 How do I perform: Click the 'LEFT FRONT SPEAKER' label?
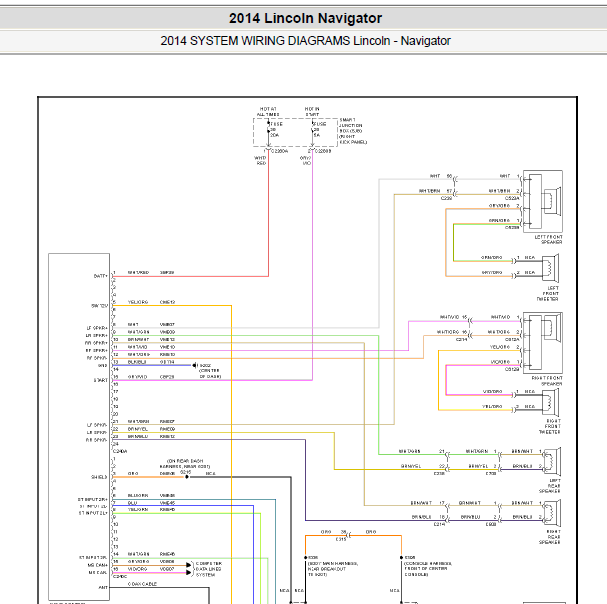tap(549, 239)
